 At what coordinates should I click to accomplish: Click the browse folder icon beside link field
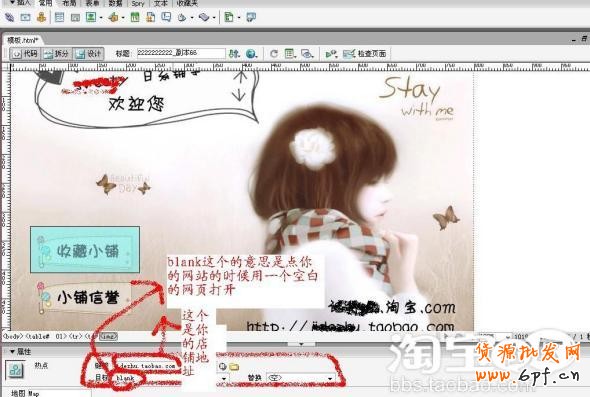(234, 366)
